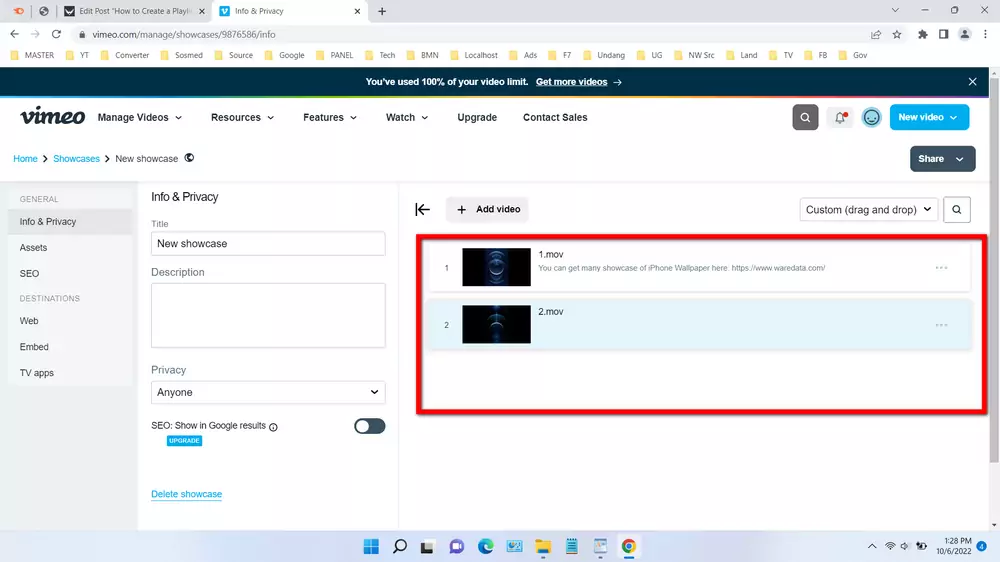This screenshot has width=1000, height=562.
Task: Open the browser extensions puzzle icon
Action: point(922,34)
